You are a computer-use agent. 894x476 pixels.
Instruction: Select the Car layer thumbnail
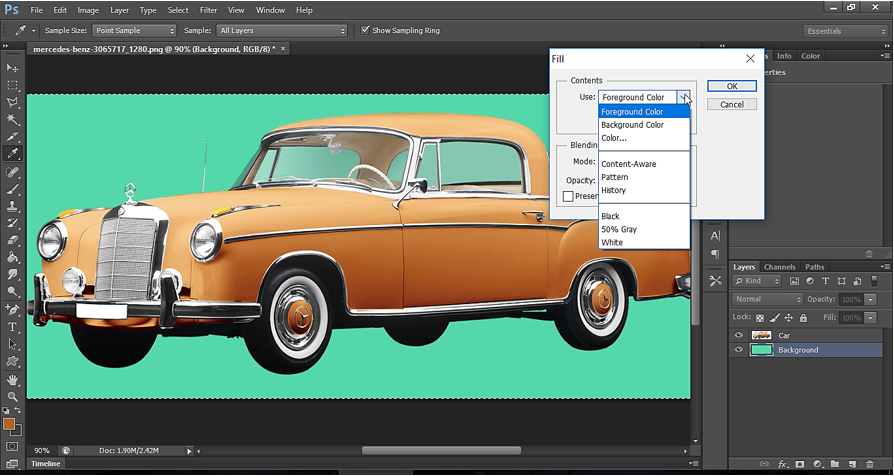tap(761, 335)
